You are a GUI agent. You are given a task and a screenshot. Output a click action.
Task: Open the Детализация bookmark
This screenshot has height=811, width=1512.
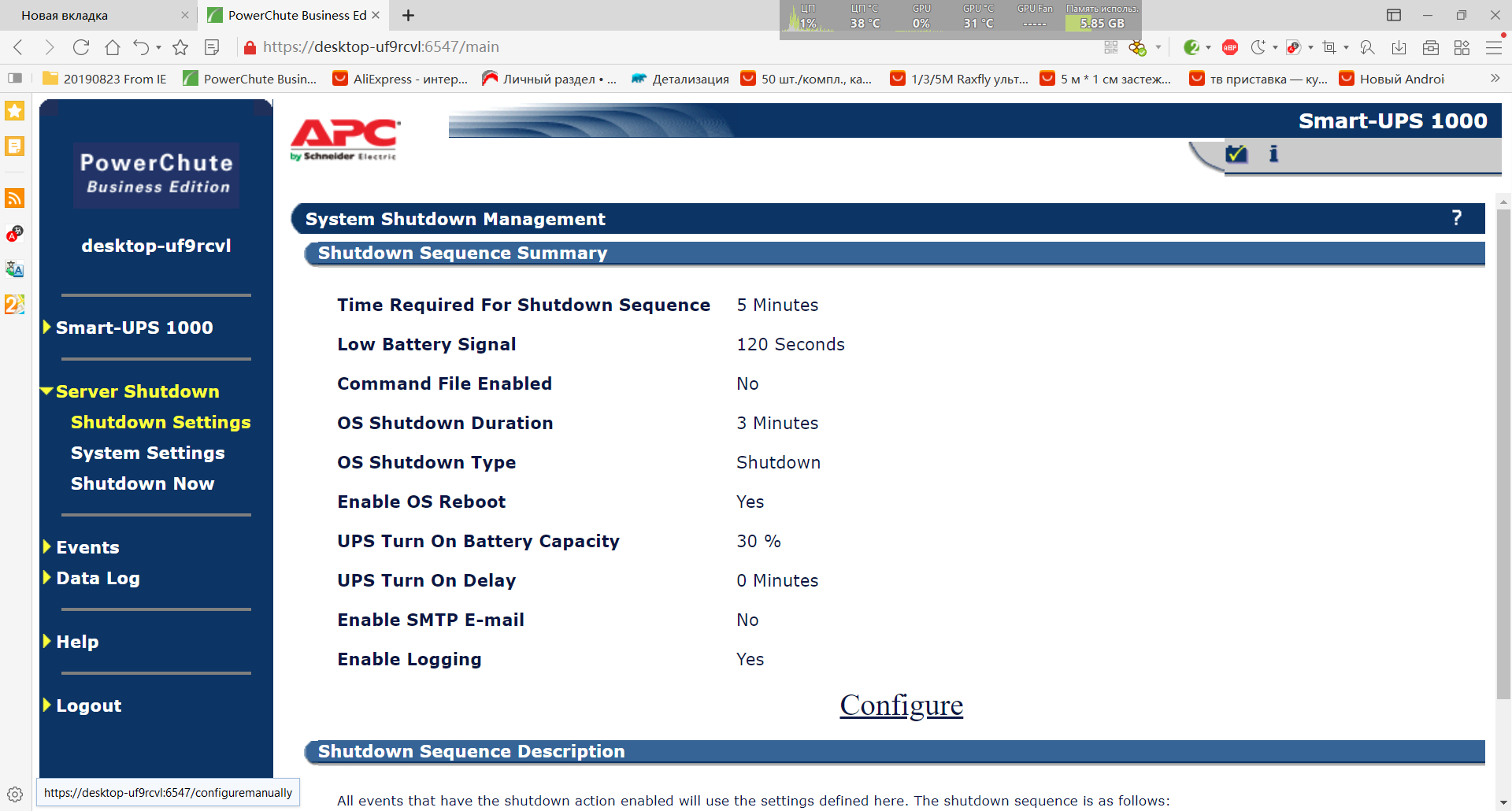click(680, 79)
